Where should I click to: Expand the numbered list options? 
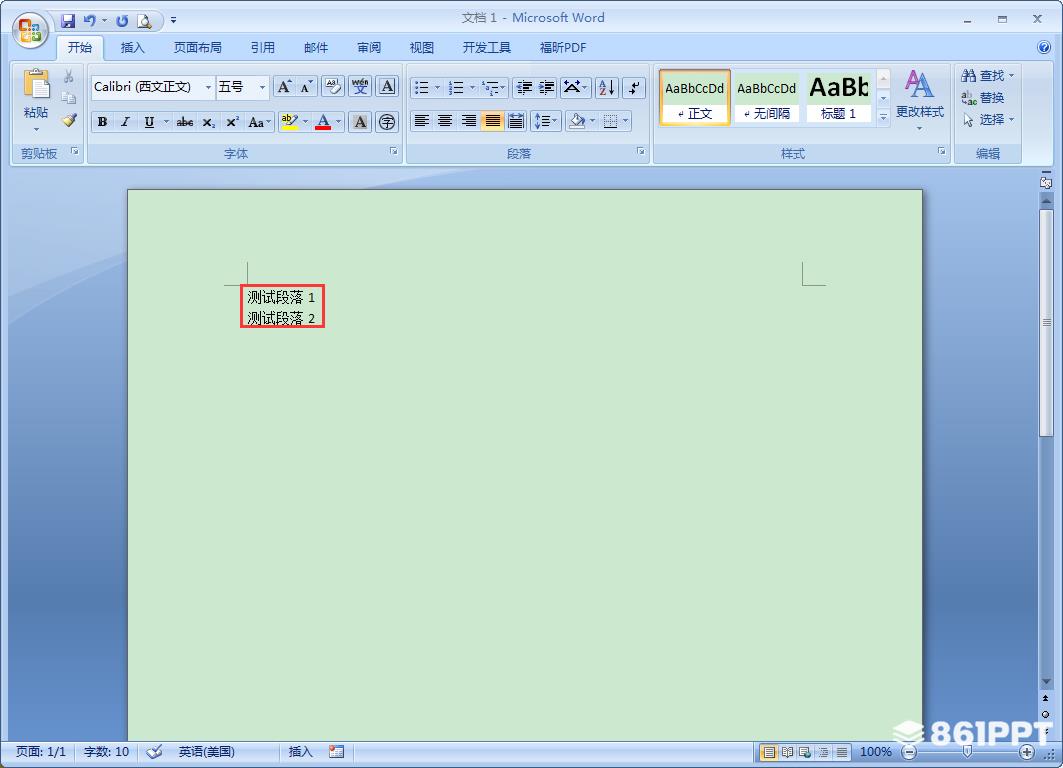473,87
